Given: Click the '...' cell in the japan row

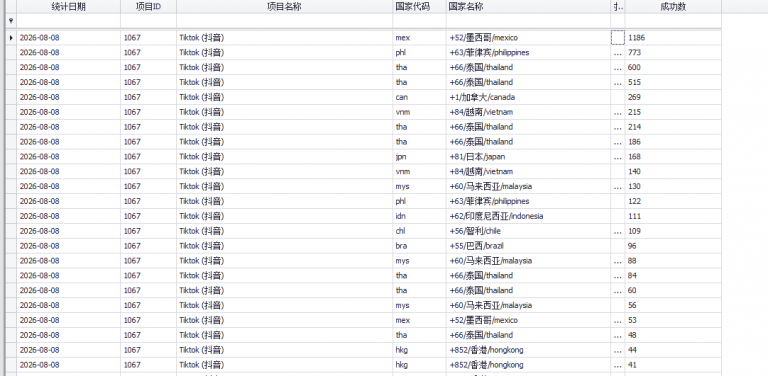Looking at the screenshot, I should click(618, 157).
